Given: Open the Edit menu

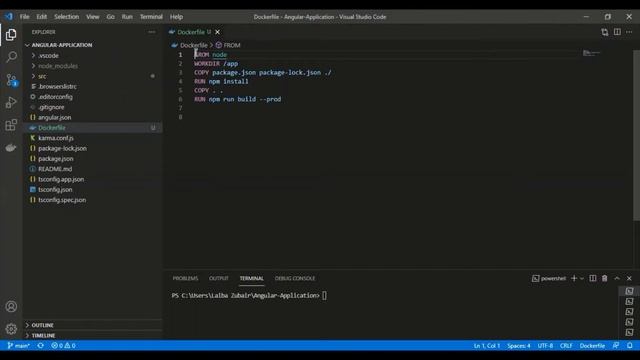Looking at the screenshot, I should 42,17.
